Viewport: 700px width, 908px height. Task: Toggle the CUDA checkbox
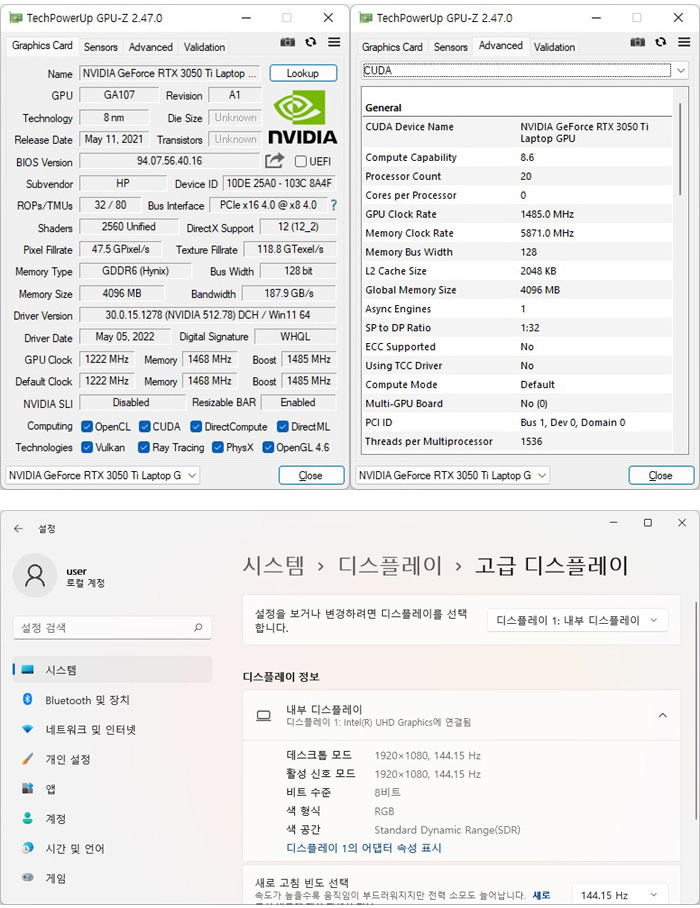pyautogui.click(x=145, y=427)
